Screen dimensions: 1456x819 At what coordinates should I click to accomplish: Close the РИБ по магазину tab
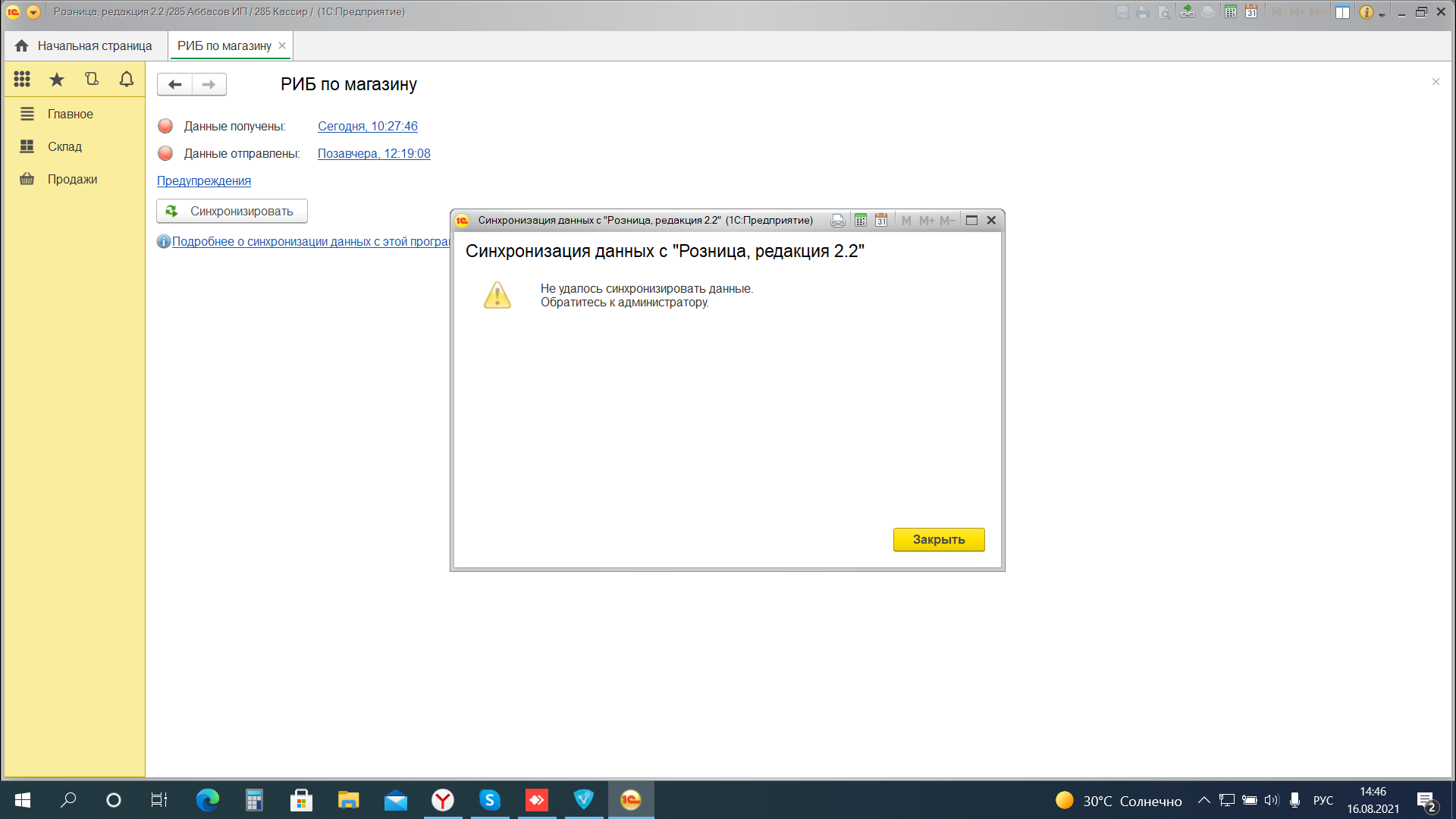coord(282,45)
